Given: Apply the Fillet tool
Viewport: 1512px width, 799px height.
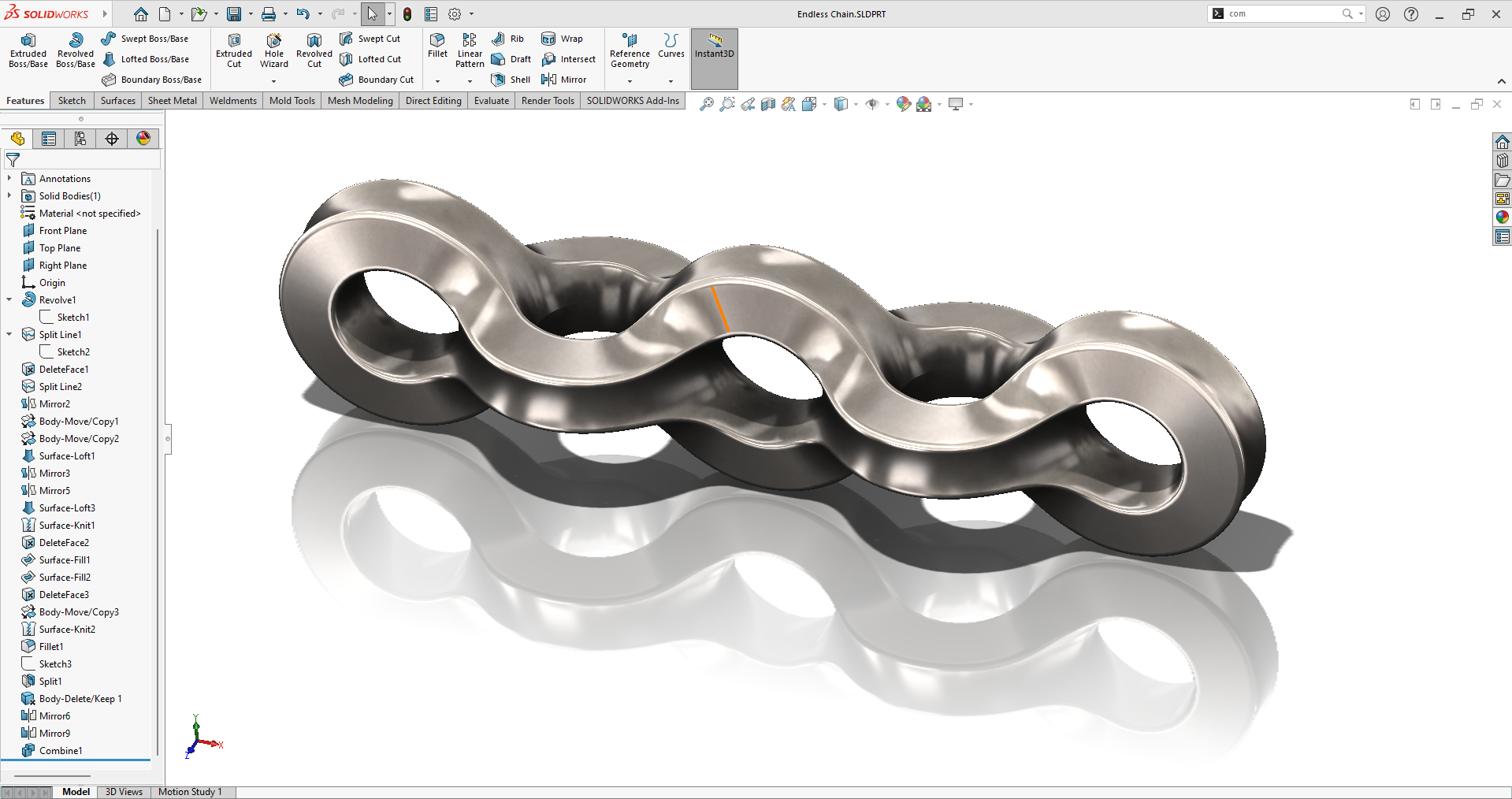Looking at the screenshot, I should (x=437, y=46).
